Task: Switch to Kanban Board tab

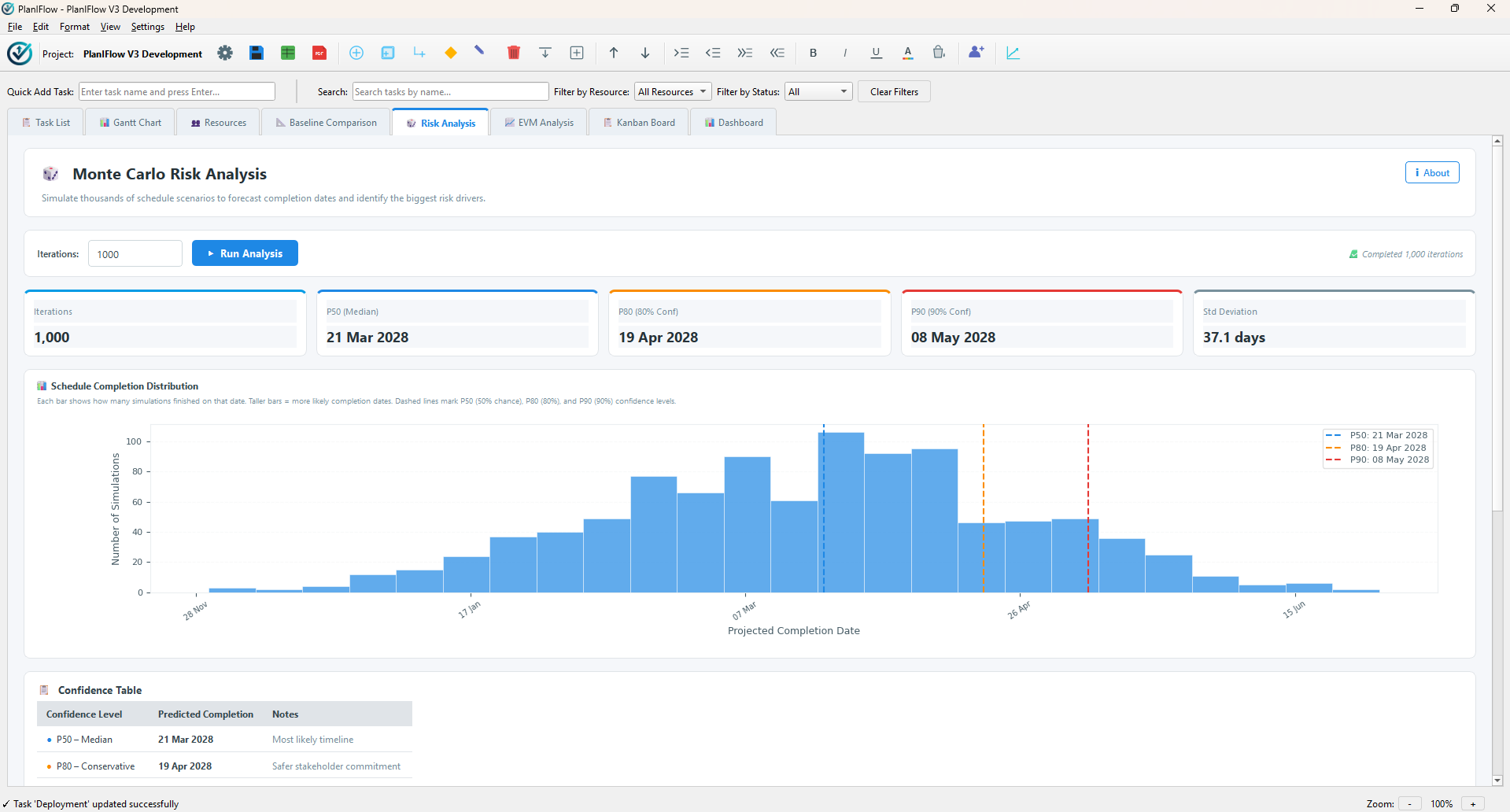Action: [639, 123]
